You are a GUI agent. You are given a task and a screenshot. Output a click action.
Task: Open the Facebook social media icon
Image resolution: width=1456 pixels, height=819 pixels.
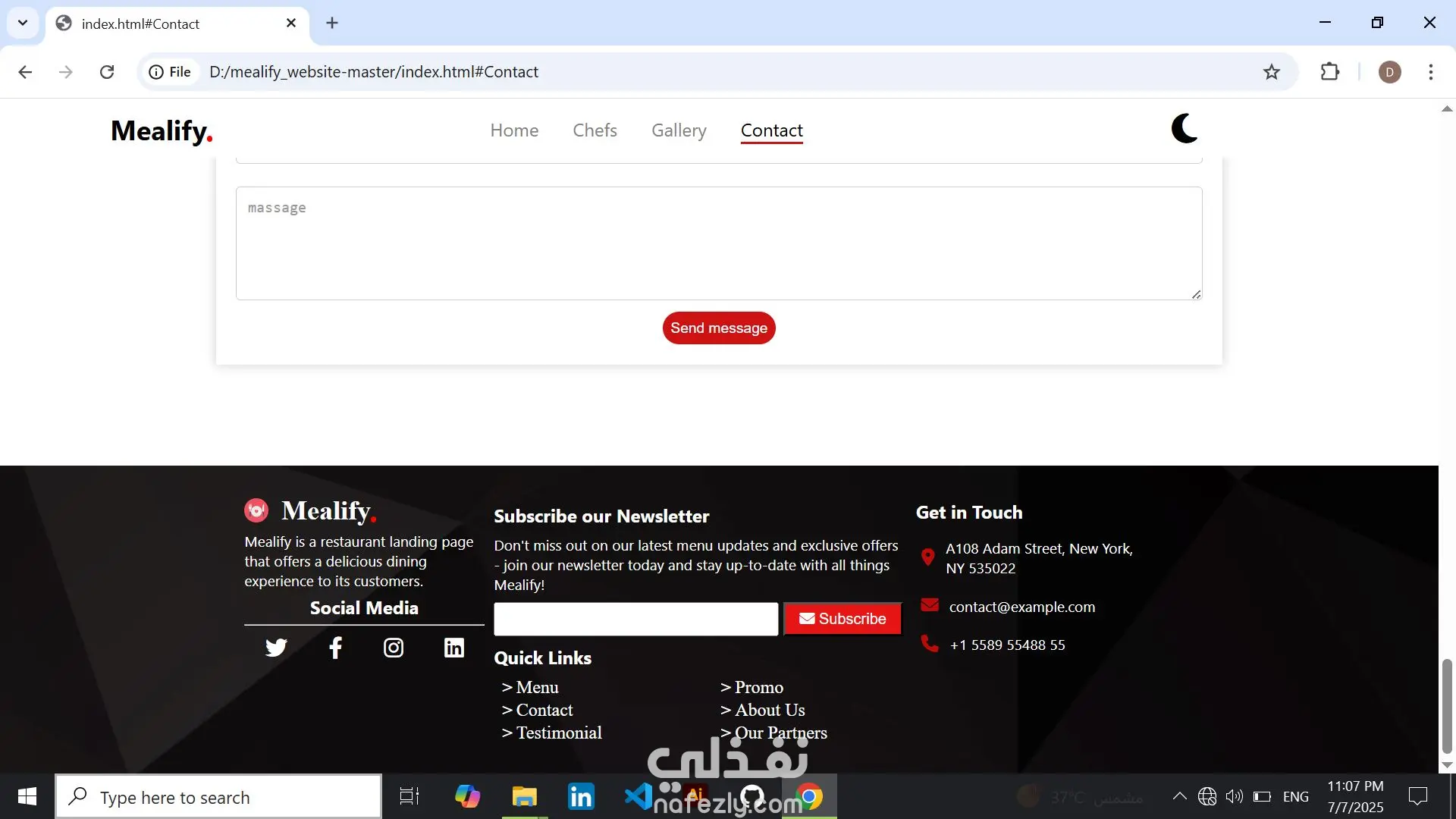335,648
